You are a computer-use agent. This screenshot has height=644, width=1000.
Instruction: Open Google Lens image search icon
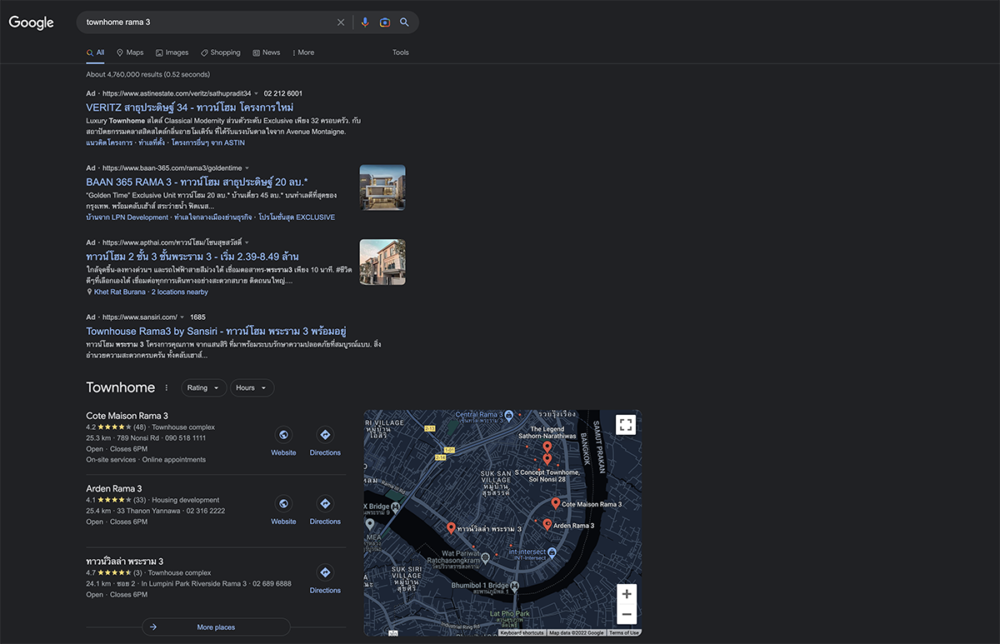(x=385, y=22)
